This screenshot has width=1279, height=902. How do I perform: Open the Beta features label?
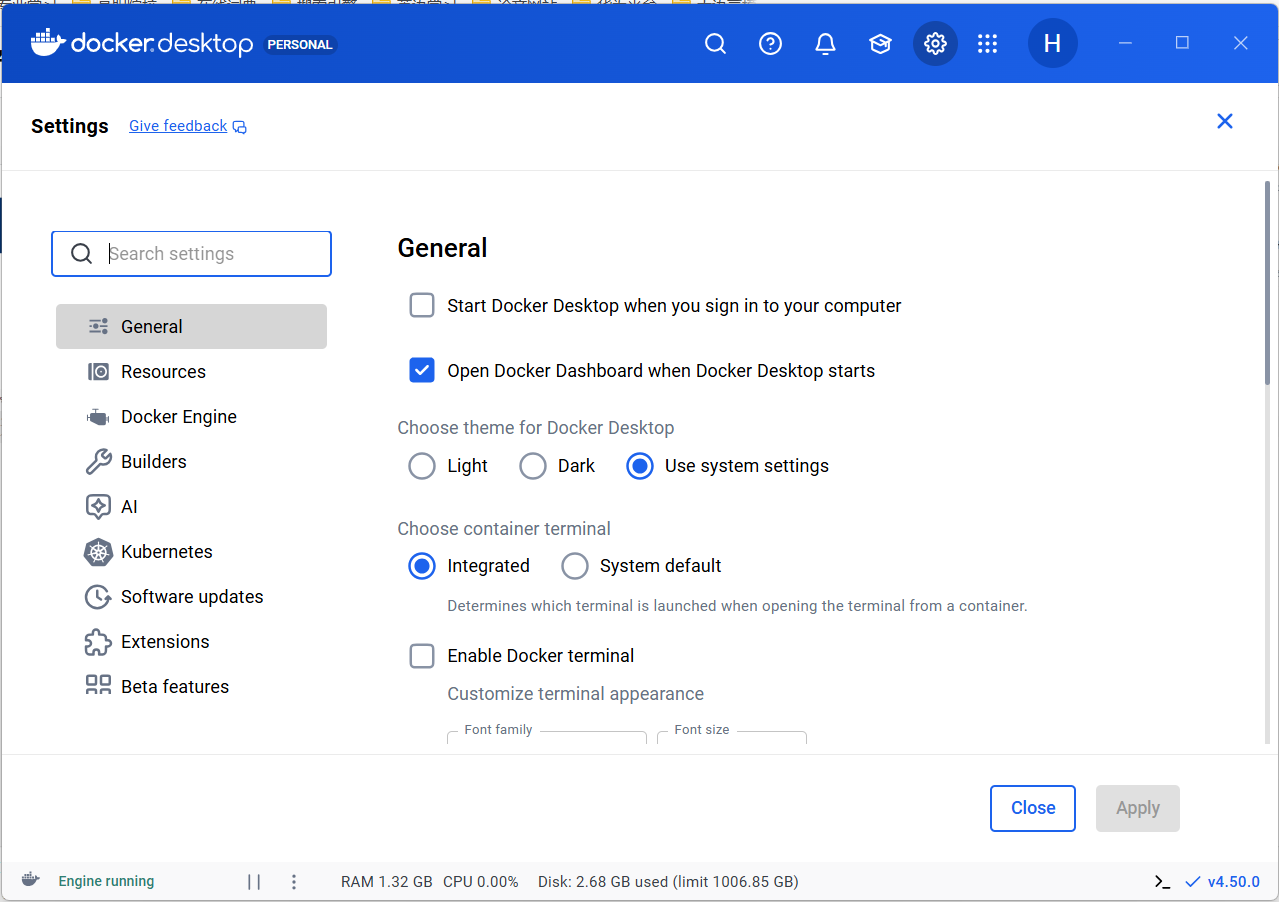coord(175,686)
